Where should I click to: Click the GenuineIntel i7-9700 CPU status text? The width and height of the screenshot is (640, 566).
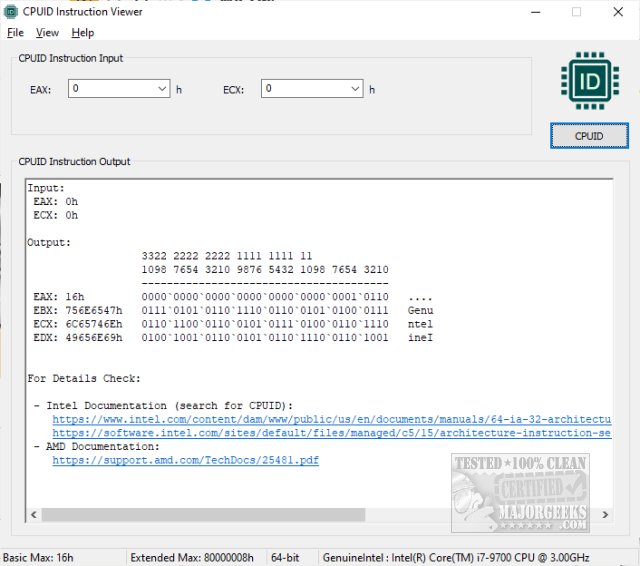pyautogui.click(x=456, y=557)
